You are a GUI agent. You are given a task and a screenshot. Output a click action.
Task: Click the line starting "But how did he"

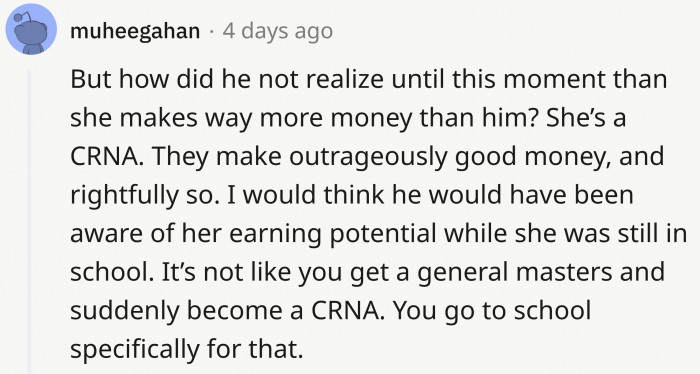[x=368, y=79]
